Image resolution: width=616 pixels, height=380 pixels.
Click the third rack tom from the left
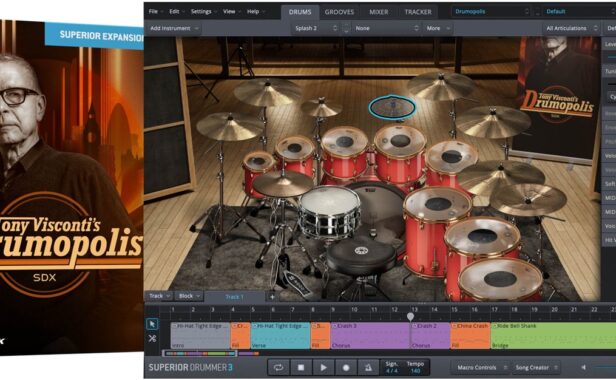click(x=345, y=153)
